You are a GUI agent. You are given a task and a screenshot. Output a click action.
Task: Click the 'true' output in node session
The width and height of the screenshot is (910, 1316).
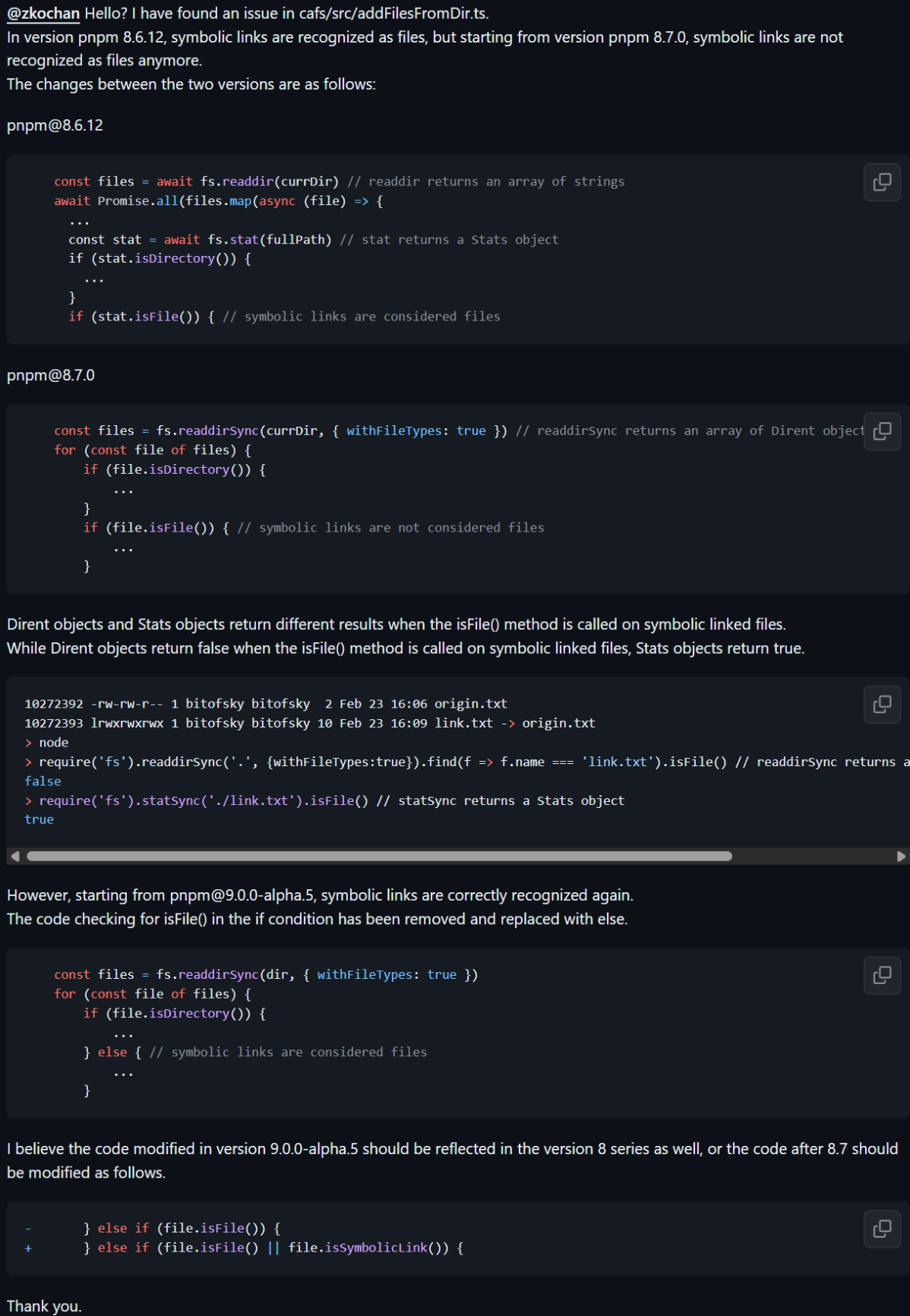click(x=39, y=819)
